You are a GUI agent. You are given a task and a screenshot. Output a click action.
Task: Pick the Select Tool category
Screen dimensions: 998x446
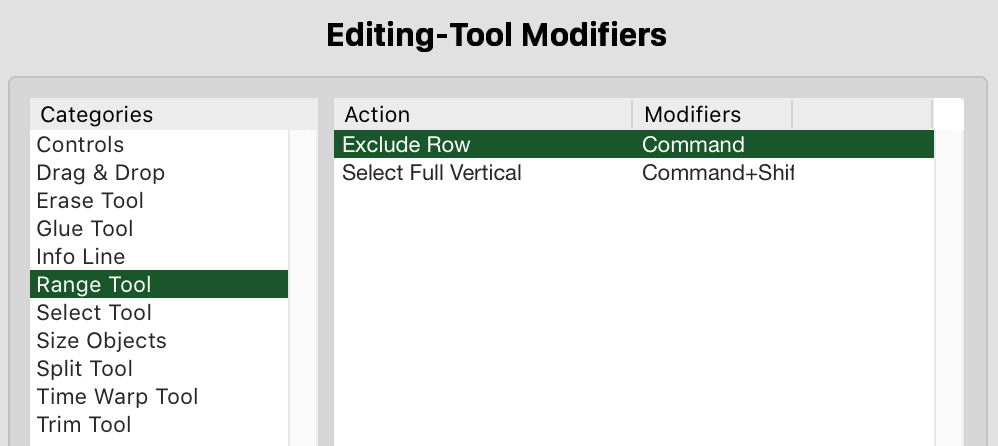click(94, 313)
